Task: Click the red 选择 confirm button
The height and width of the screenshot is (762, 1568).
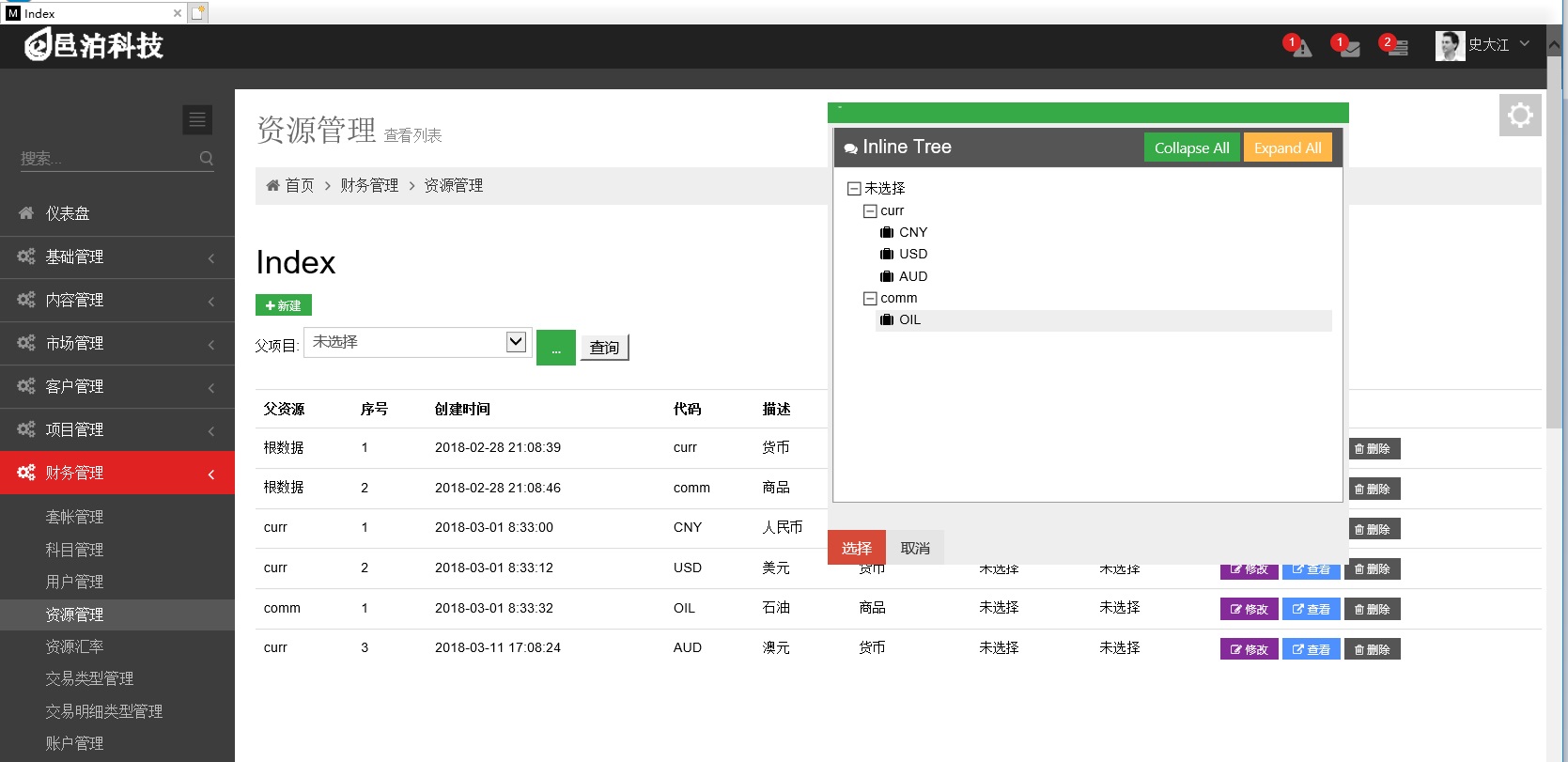Action: point(856,548)
